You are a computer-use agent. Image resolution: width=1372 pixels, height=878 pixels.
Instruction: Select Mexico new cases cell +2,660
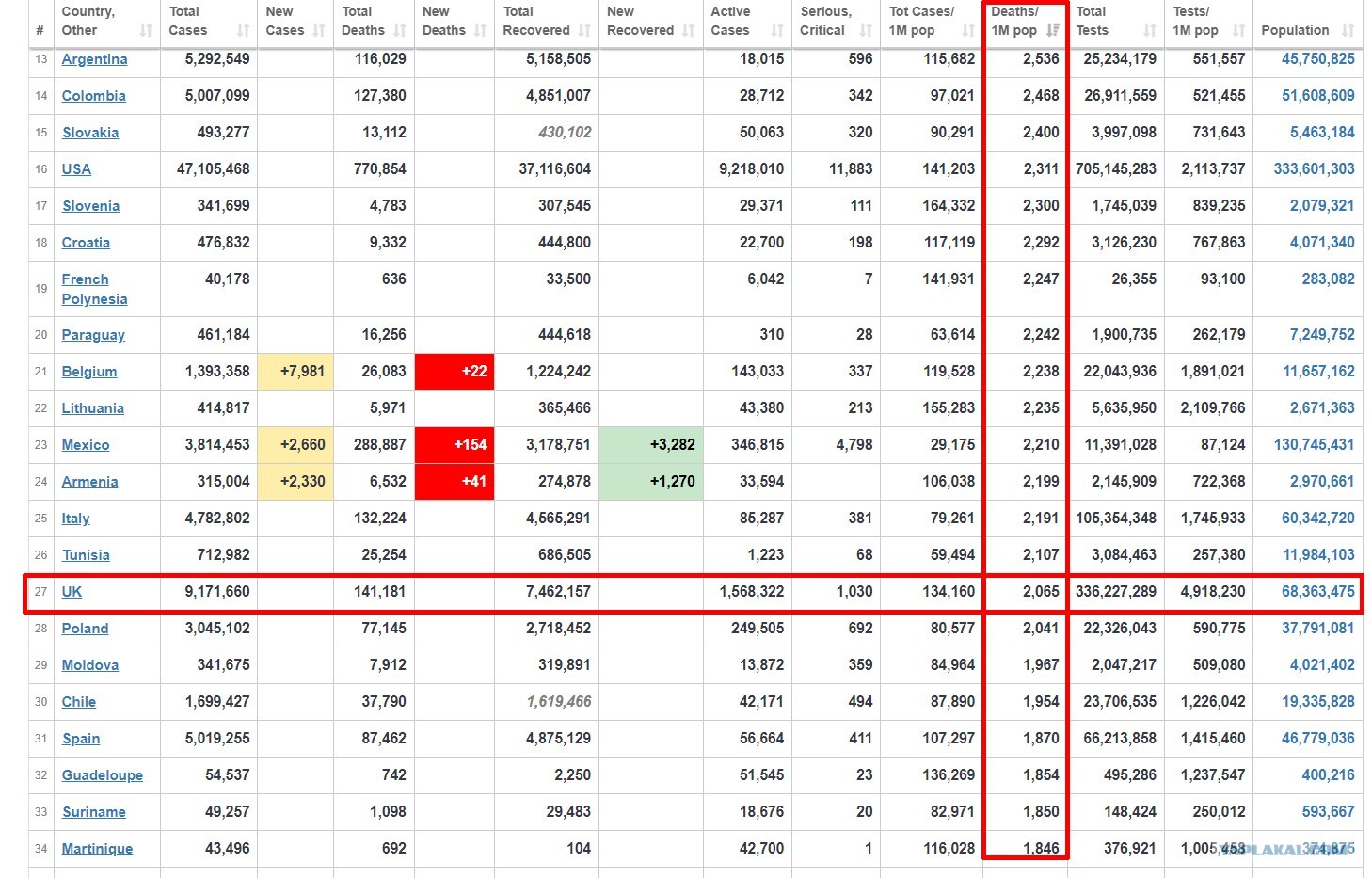tap(295, 445)
